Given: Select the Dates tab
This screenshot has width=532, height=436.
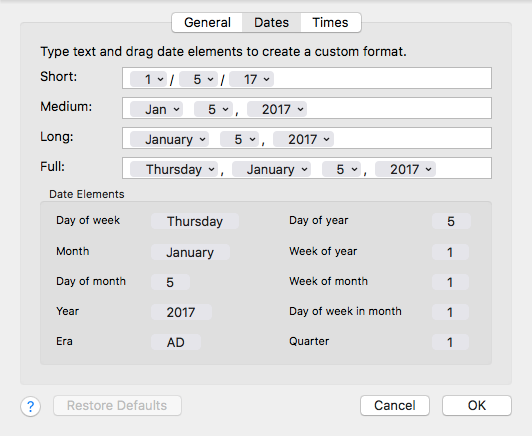Looking at the screenshot, I should click(271, 23).
